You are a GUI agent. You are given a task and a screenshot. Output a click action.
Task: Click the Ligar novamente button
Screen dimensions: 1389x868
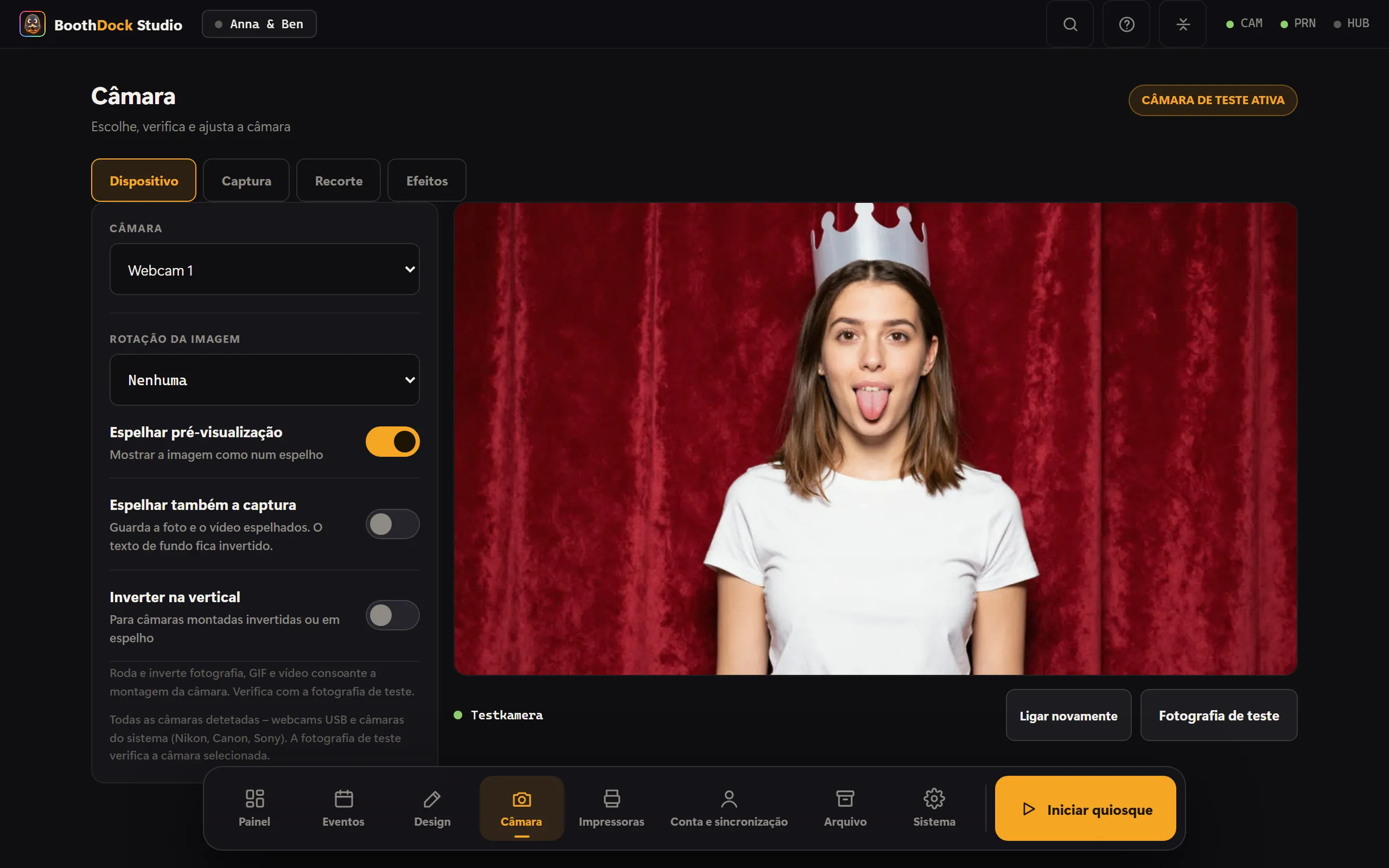point(1068,716)
